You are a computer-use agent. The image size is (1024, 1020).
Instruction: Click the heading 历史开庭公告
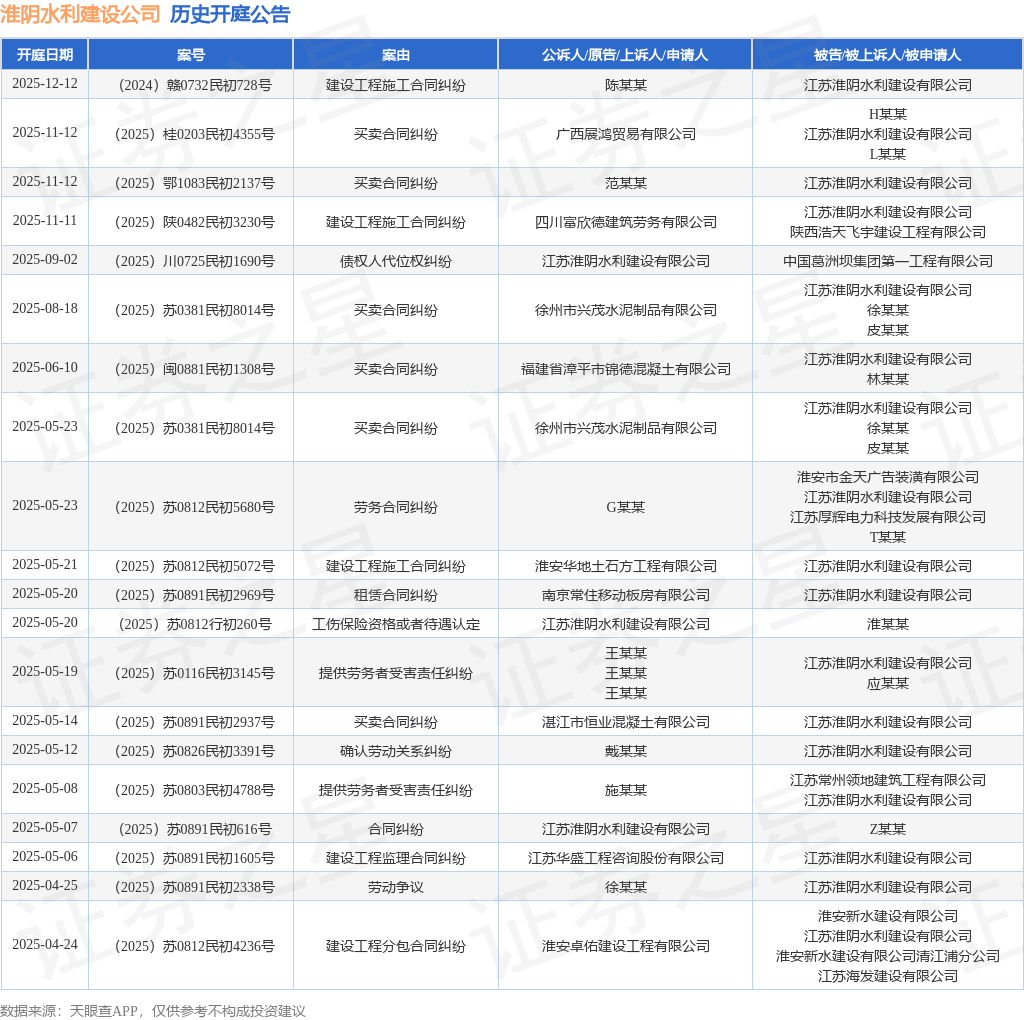tap(230, 14)
